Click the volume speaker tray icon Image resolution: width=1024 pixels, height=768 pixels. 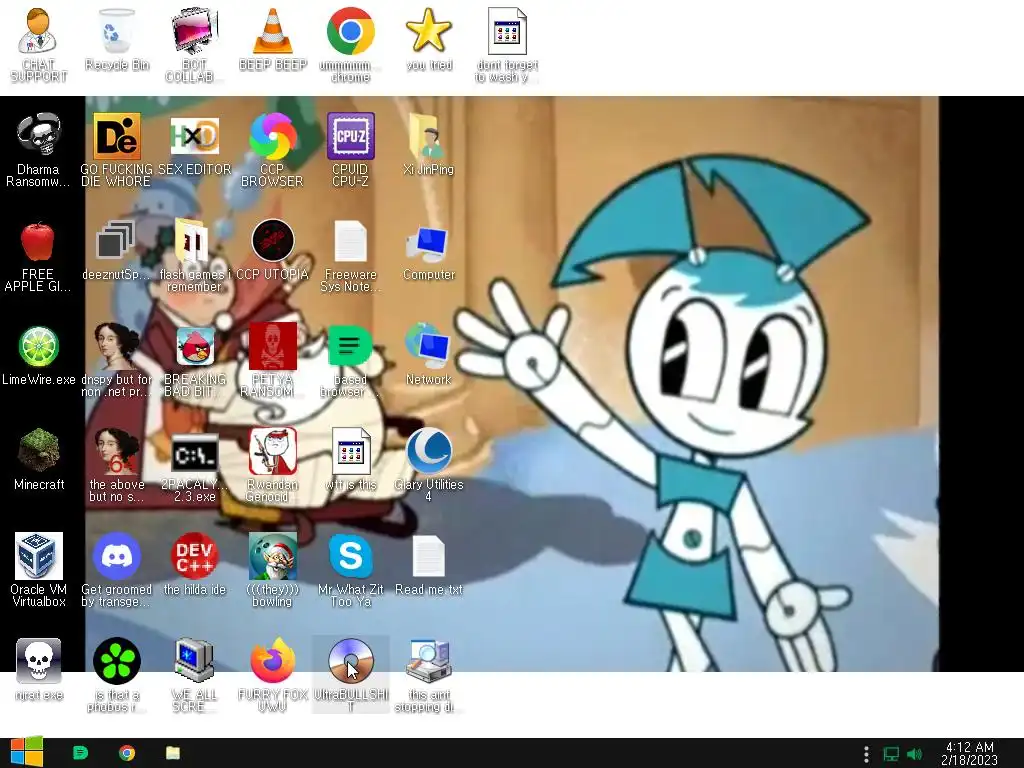pyautogui.click(x=915, y=754)
